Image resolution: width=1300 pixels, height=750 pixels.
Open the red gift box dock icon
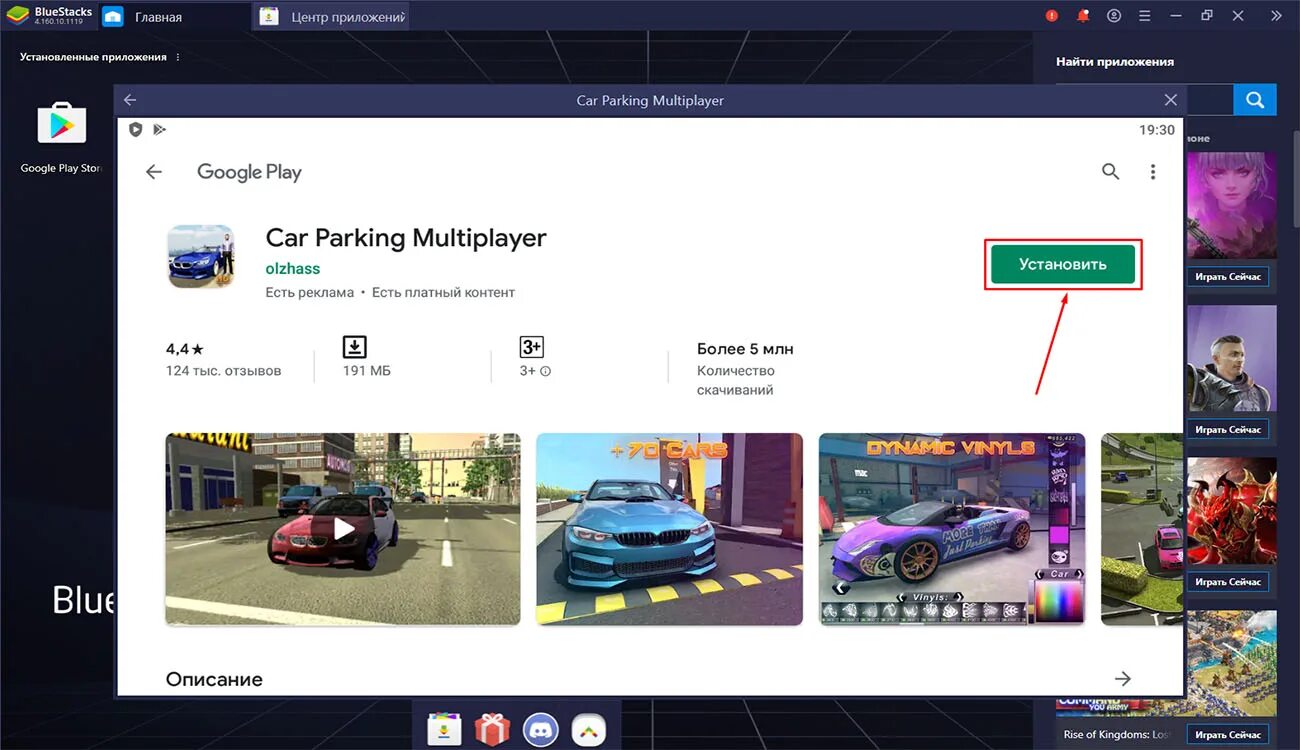click(492, 729)
